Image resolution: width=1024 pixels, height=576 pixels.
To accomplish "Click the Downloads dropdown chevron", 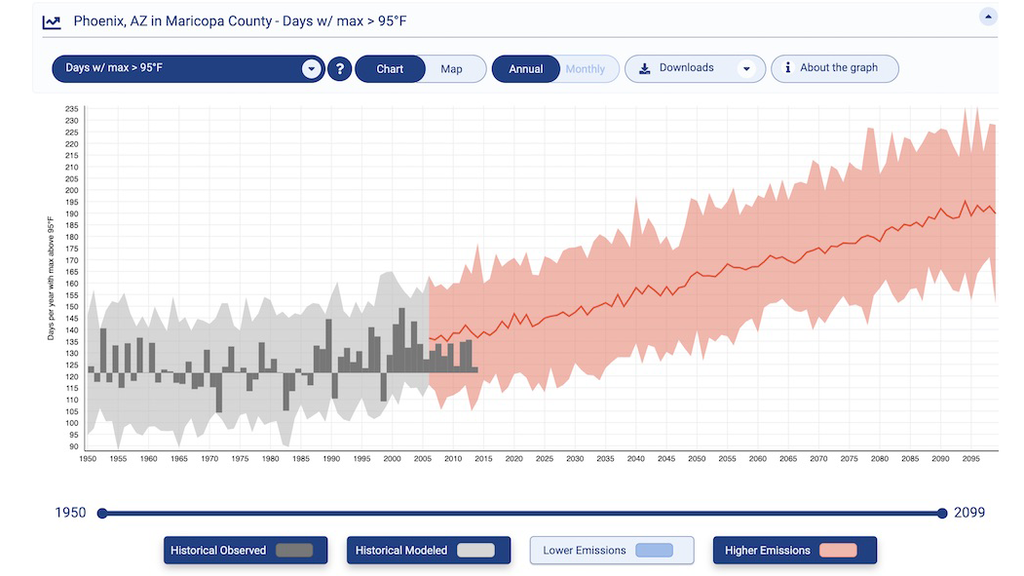I will [746, 68].
